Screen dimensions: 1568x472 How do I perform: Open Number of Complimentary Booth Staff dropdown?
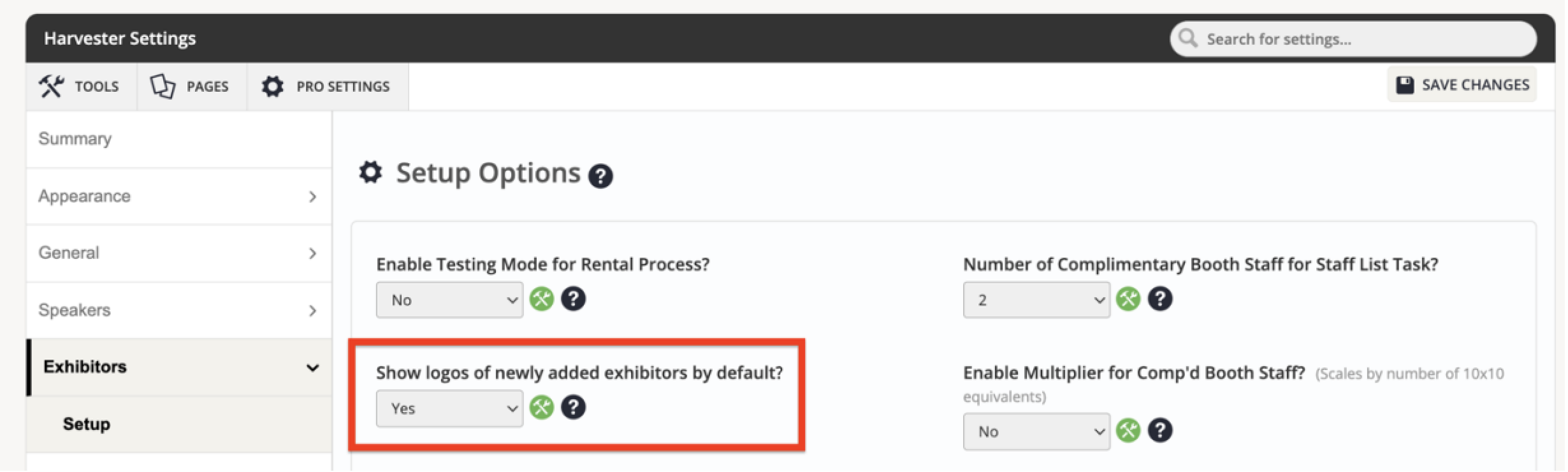coord(1036,300)
